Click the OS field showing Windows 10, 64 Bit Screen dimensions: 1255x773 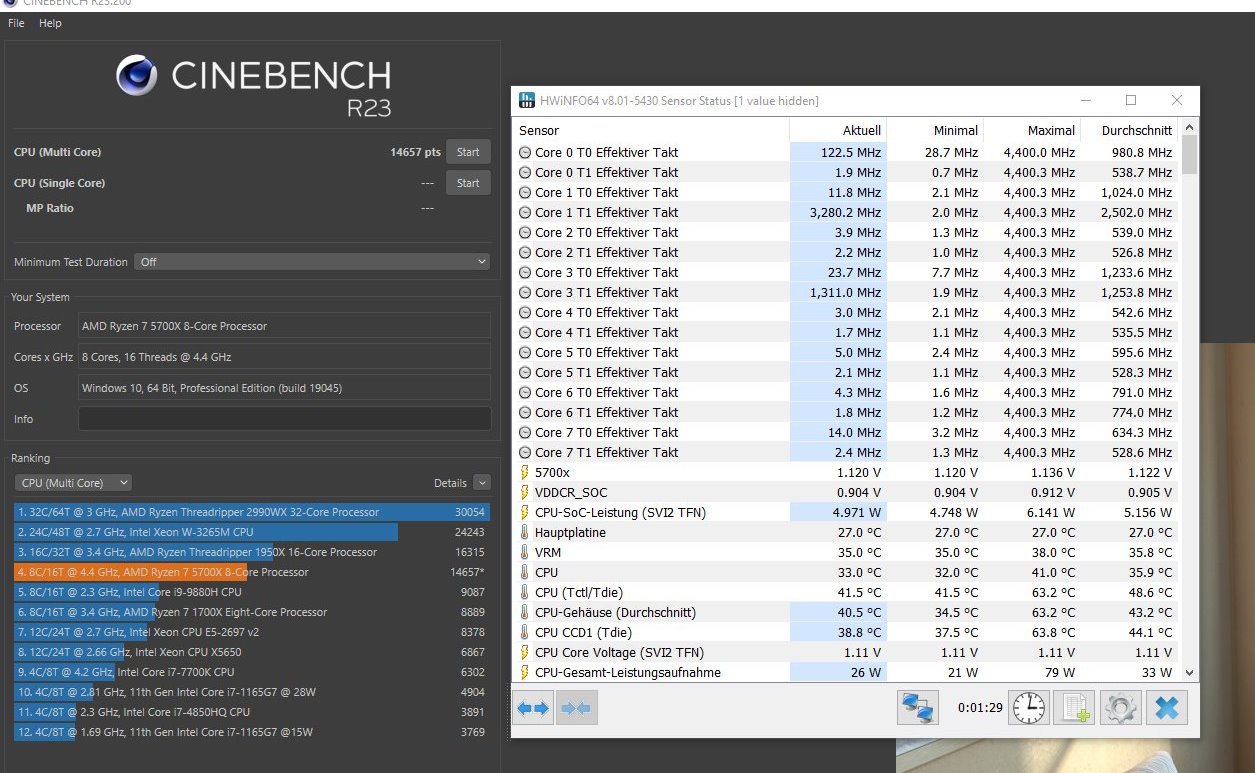click(x=284, y=388)
